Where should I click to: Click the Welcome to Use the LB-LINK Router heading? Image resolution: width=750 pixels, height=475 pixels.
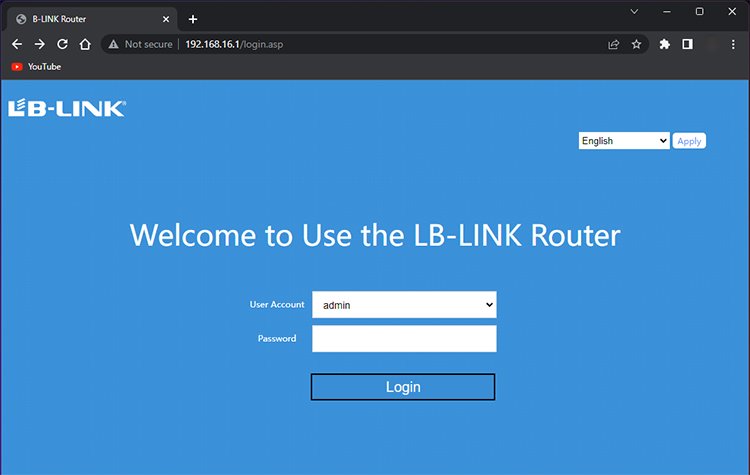[x=375, y=235]
